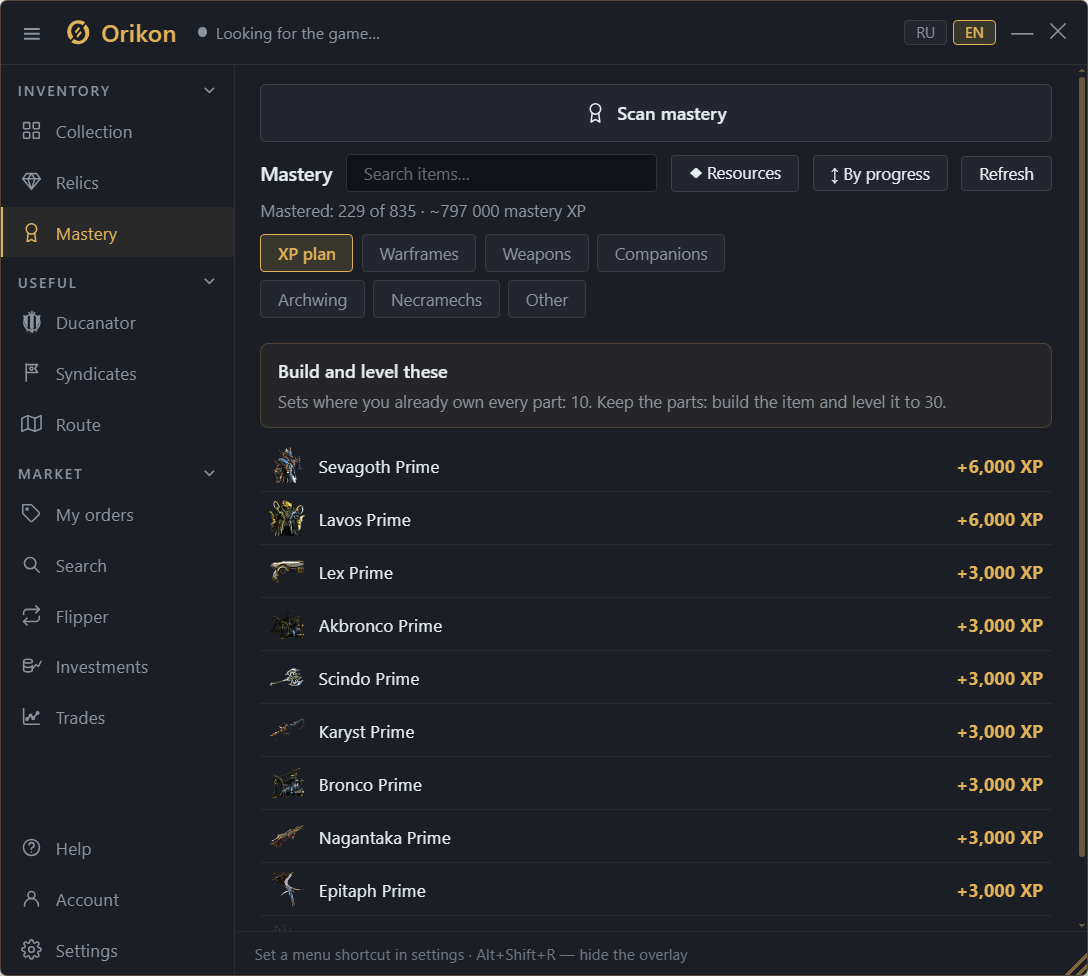Toggle the By progress sort order
This screenshot has height=976, width=1088.
click(881, 173)
